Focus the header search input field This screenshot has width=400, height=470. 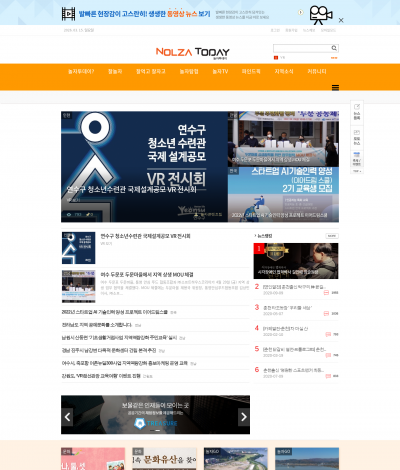click(302, 48)
